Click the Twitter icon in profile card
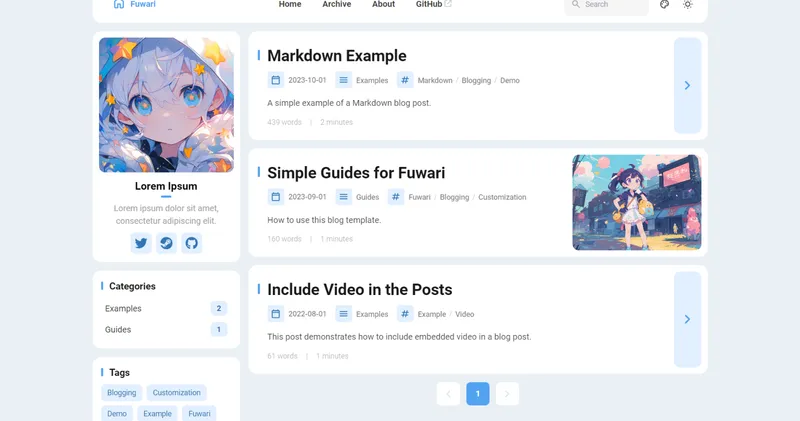Screen dimensions: 800x421 [141, 243]
